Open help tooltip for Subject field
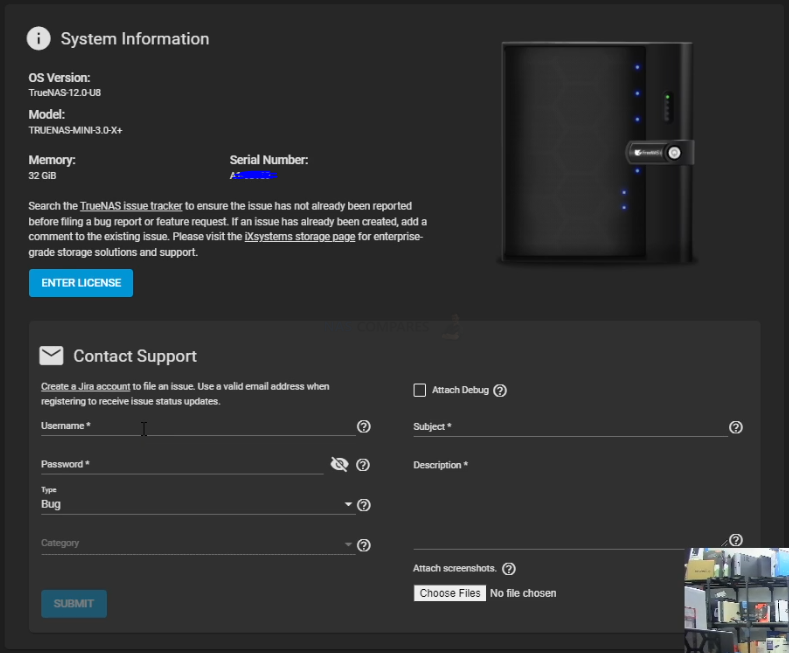This screenshot has height=653, width=789. click(x=736, y=427)
